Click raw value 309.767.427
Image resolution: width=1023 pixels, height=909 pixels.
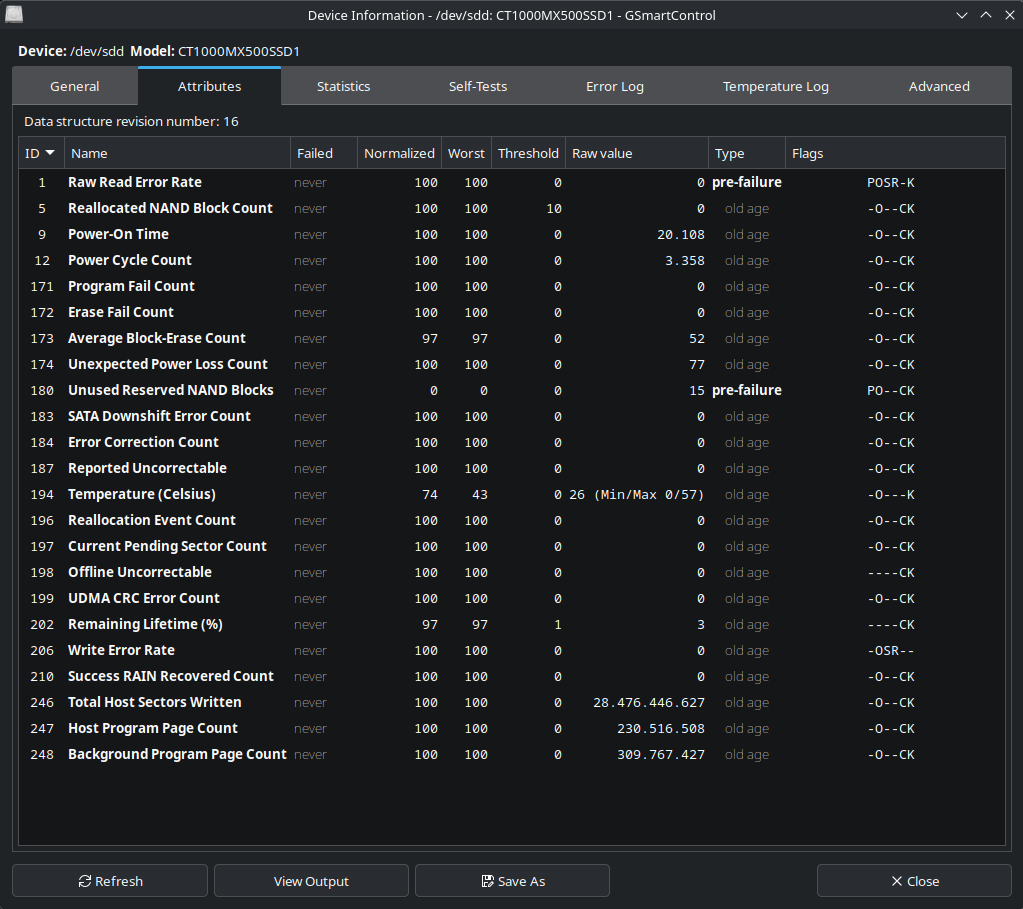coord(661,755)
